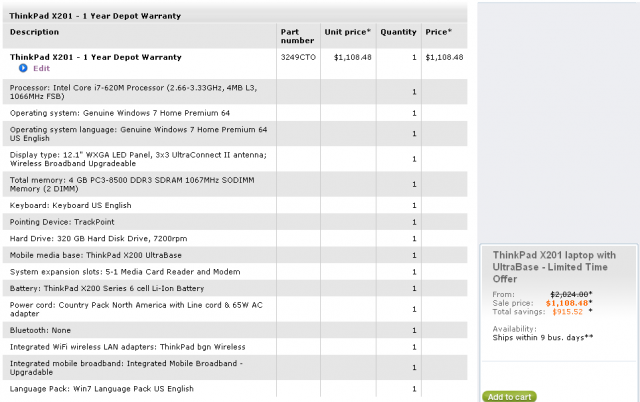Click the Hard Drive 320 GB row
640x402 pixels.
[235, 238]
